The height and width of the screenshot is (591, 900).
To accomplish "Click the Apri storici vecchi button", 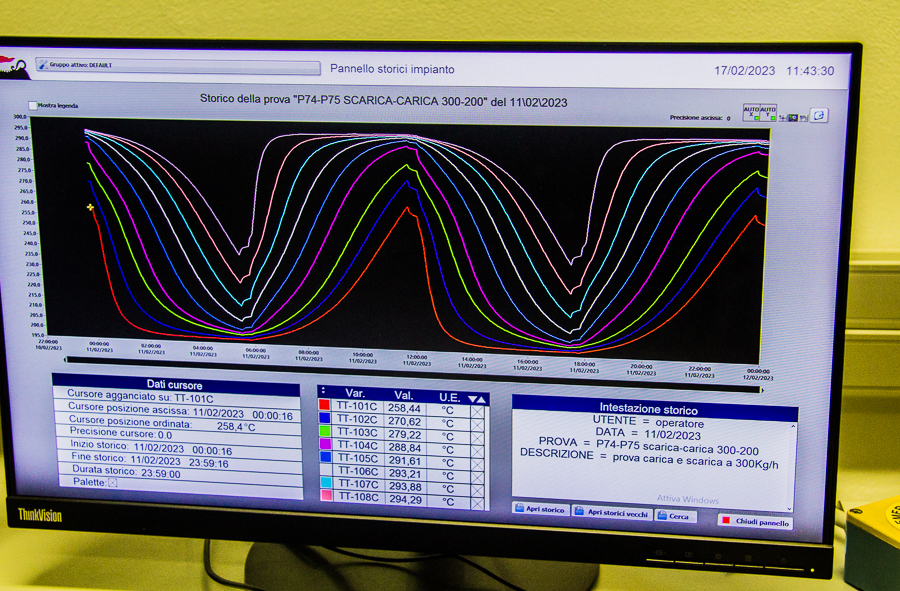I will [x=612, y=513].
